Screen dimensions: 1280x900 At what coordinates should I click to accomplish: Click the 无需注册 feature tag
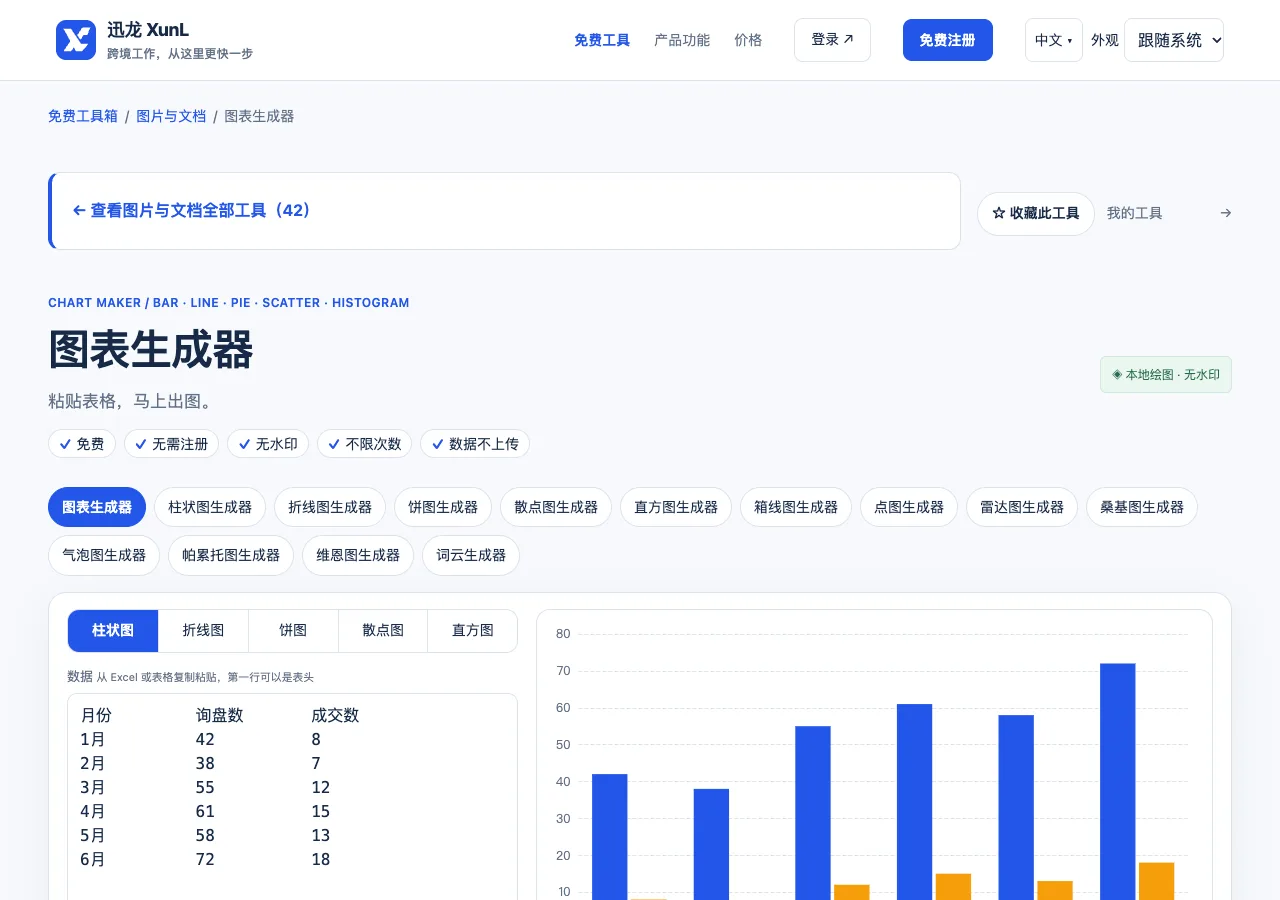(171, 444)
